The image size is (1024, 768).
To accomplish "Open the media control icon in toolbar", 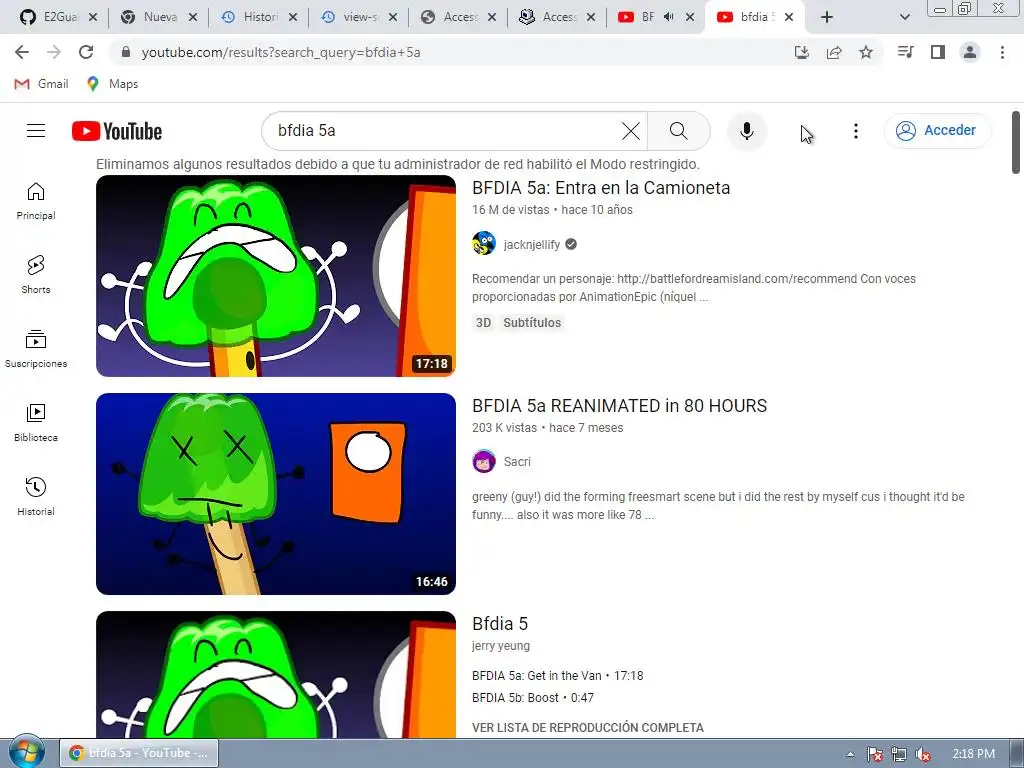I will tap(905, 52).
